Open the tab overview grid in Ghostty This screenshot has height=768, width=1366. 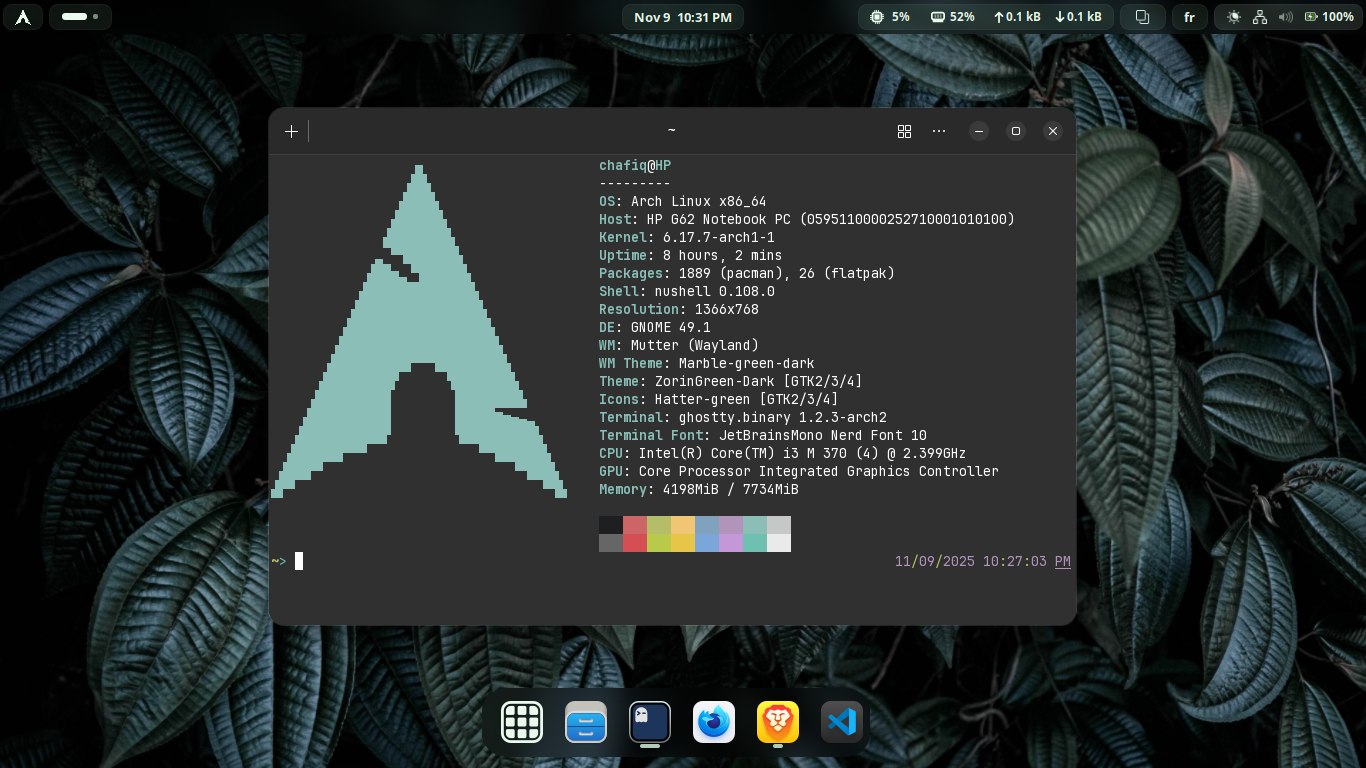click(x=904, y=131)
